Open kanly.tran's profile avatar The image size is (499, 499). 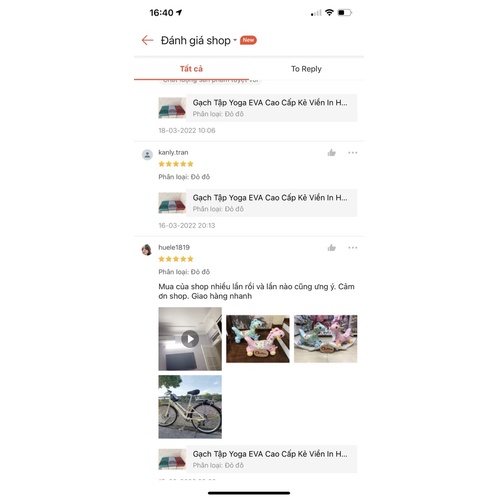tap(147, 155)
